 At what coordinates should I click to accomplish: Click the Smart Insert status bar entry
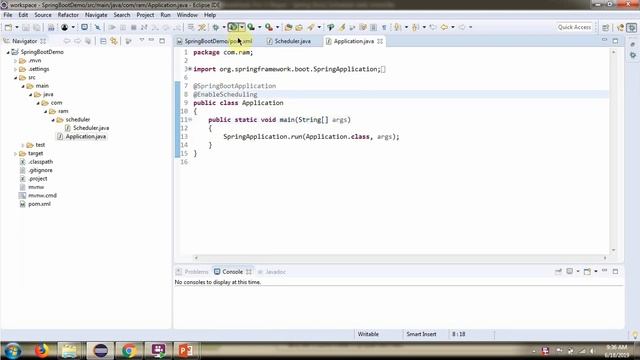pyautogui.click(x=421, y=334)
